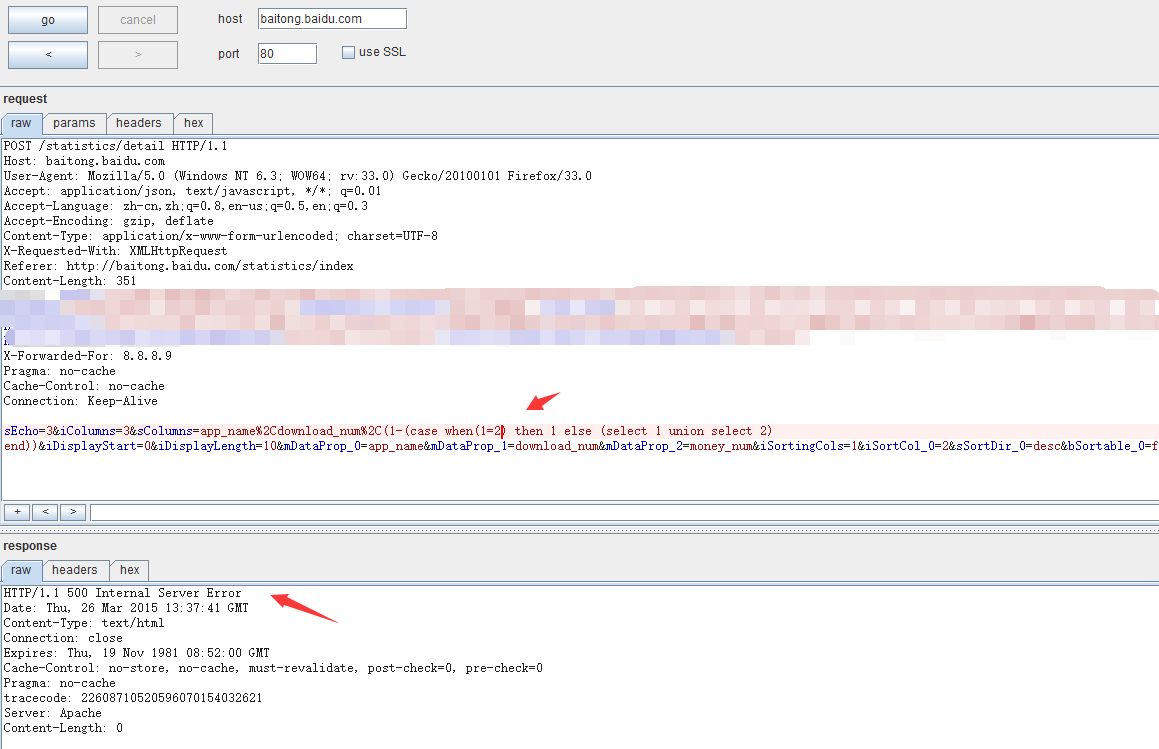The height and width of the screenshot is (749, 1159).
Task: Click the User-Agent header line
Action: click(x=298, y=176)
